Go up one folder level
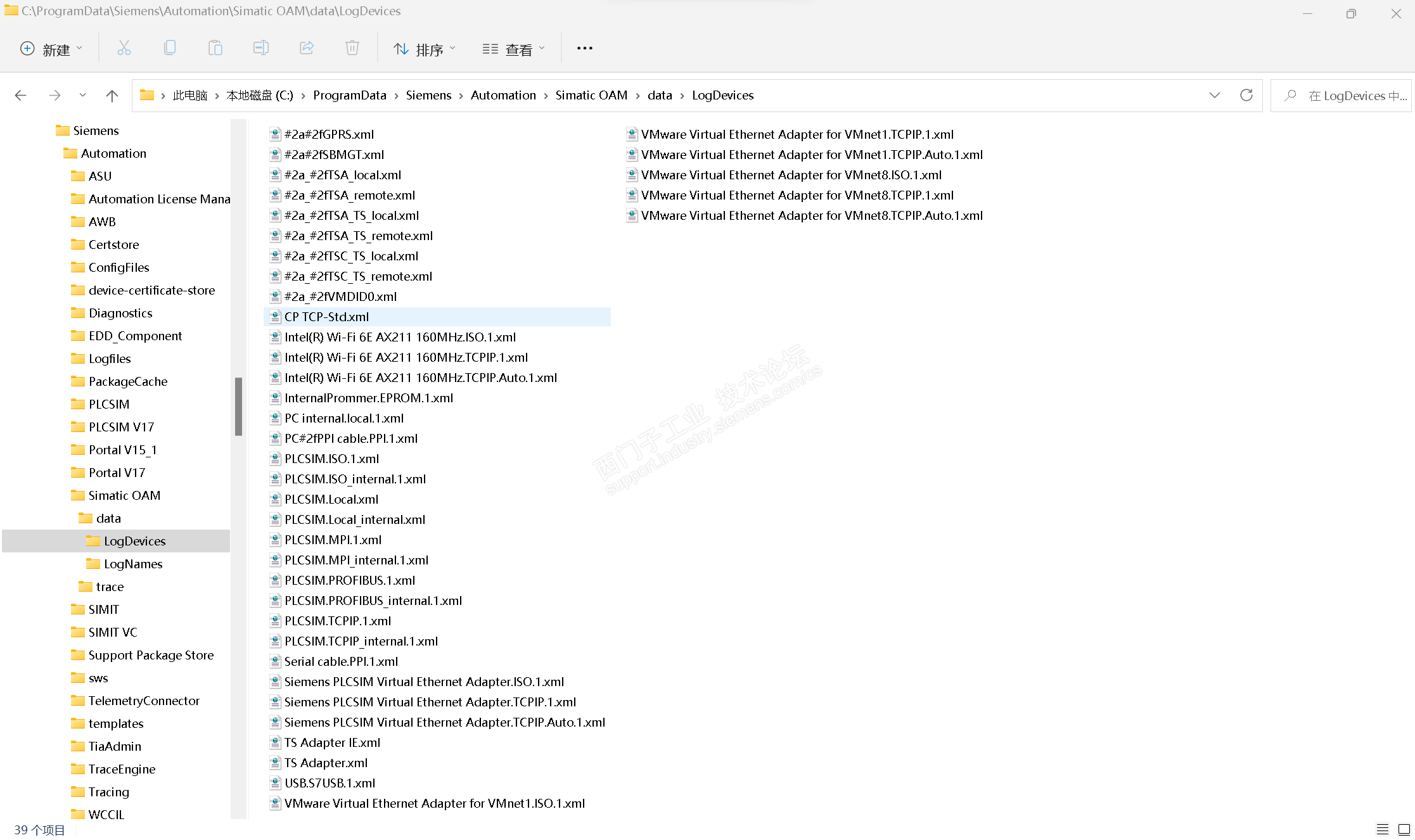Viewport: 1415px width, 840px height. [112, 96]
